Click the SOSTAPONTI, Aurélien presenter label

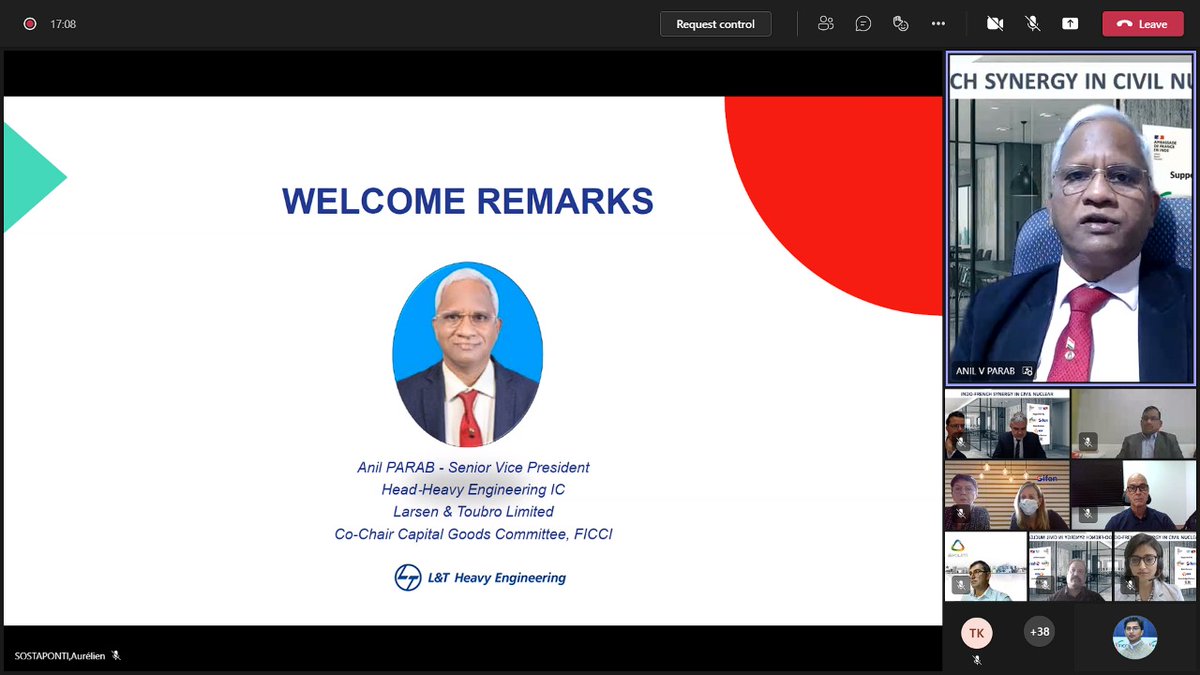[60, 656]
